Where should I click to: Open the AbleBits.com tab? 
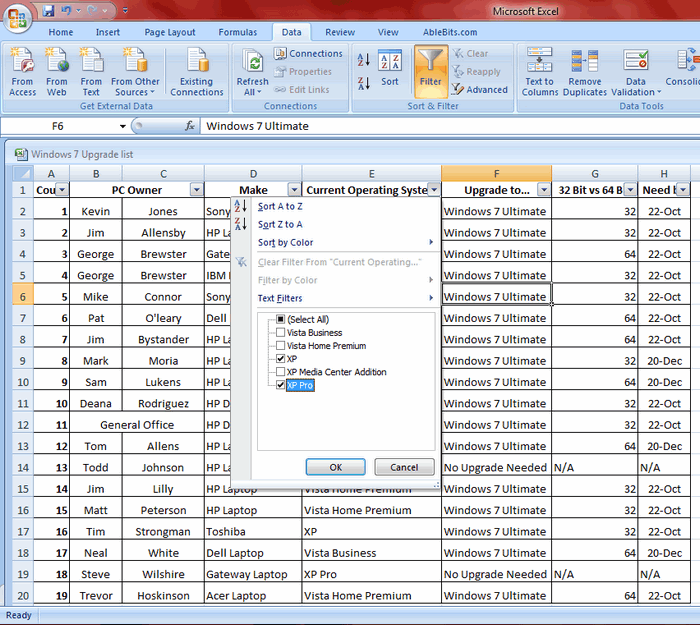[450, 32]
